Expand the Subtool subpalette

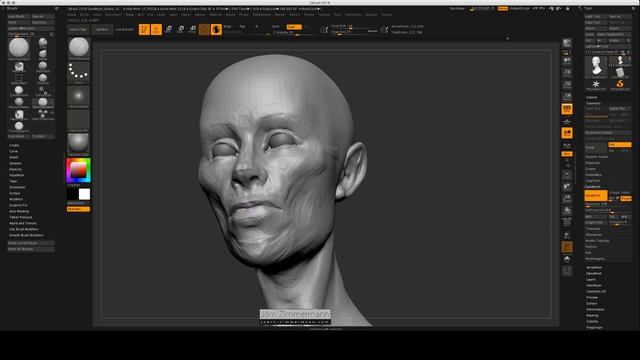[x=591, y=98]
